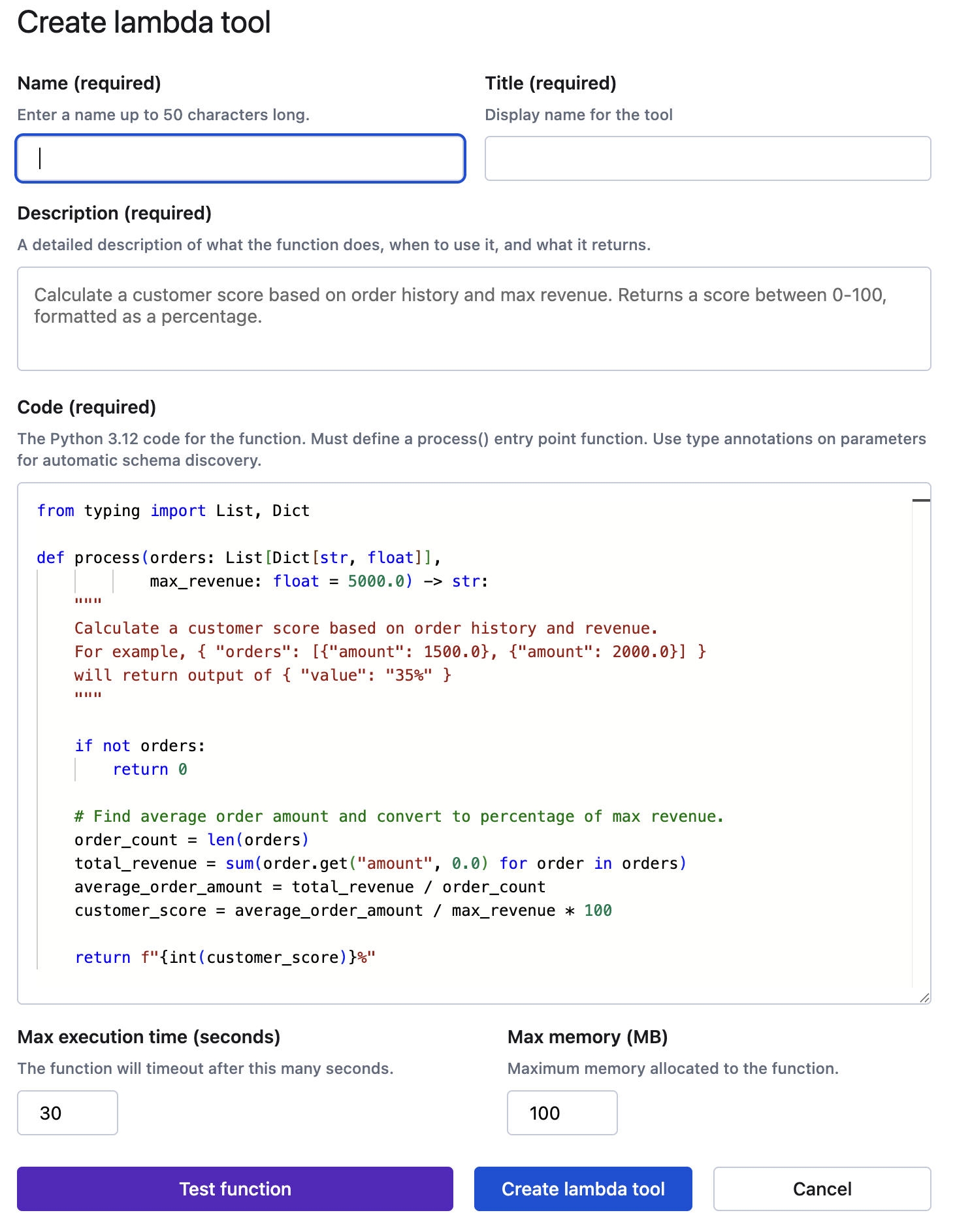This screenshot has height=1232, width=955.
Task: Click the typing import statement line
Action: (x=173, y=510)
